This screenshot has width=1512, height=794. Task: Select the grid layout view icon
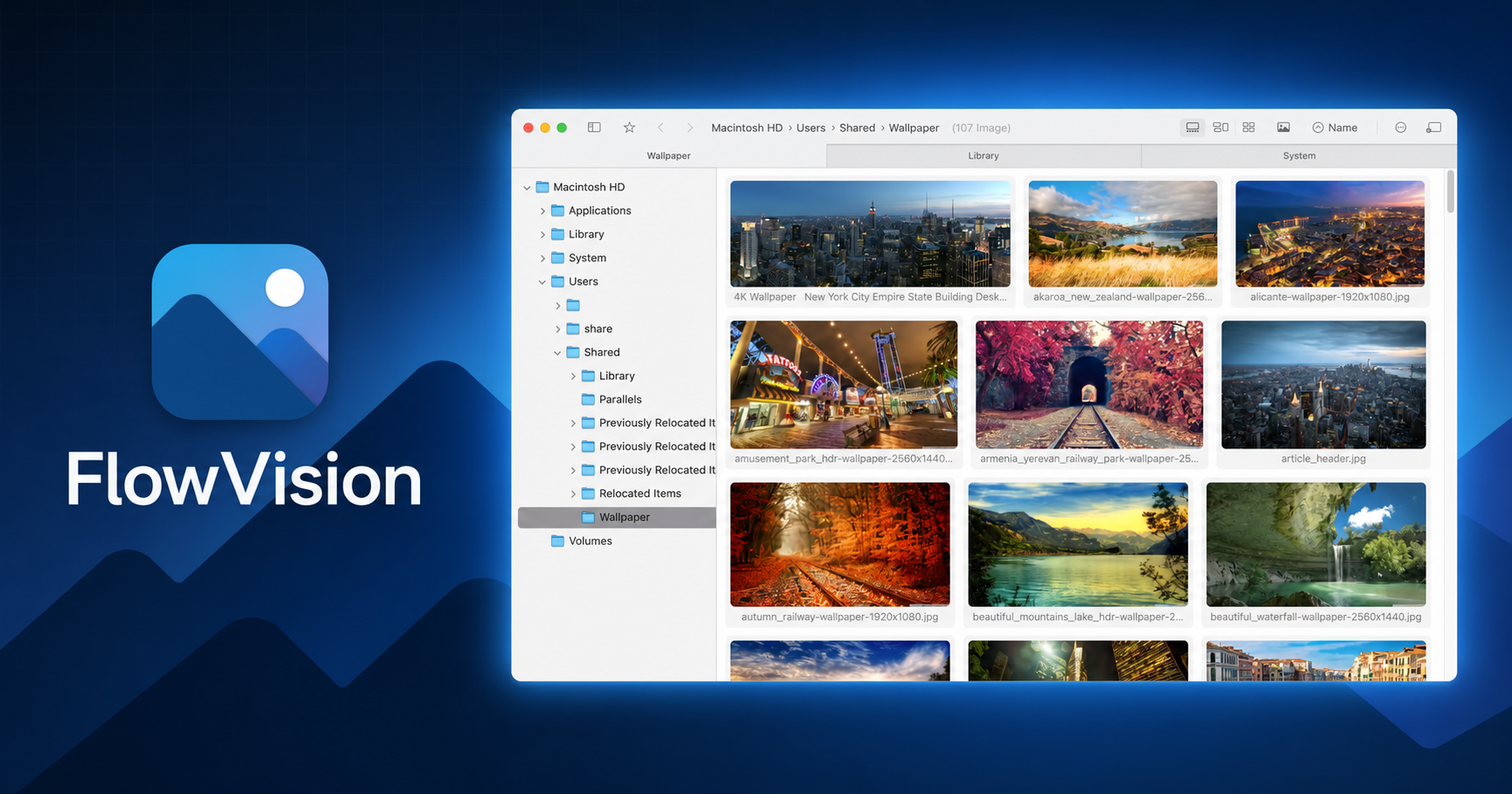click(1248, 128)
